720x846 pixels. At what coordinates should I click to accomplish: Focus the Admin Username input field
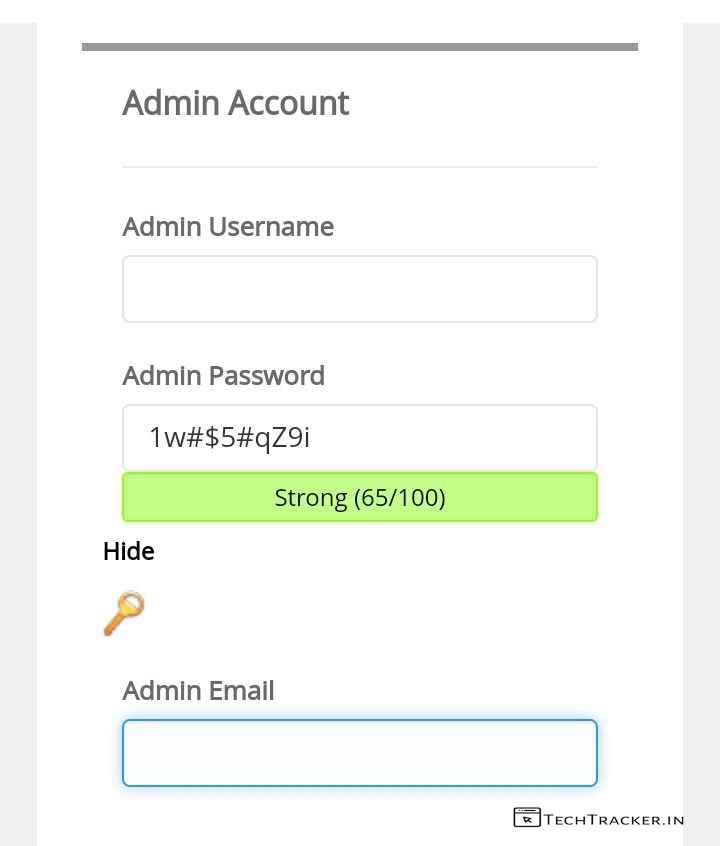point(360,289)
